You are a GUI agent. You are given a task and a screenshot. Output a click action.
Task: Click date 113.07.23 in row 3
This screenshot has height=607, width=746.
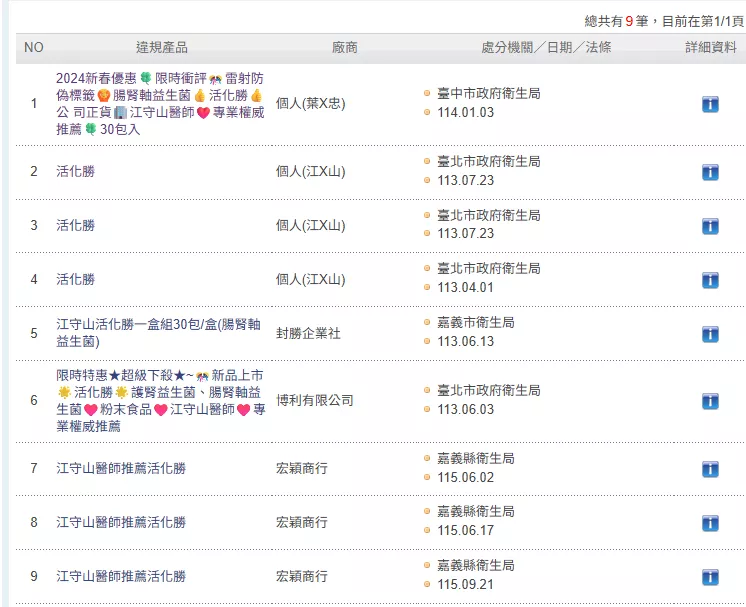[x=466, y=234]
